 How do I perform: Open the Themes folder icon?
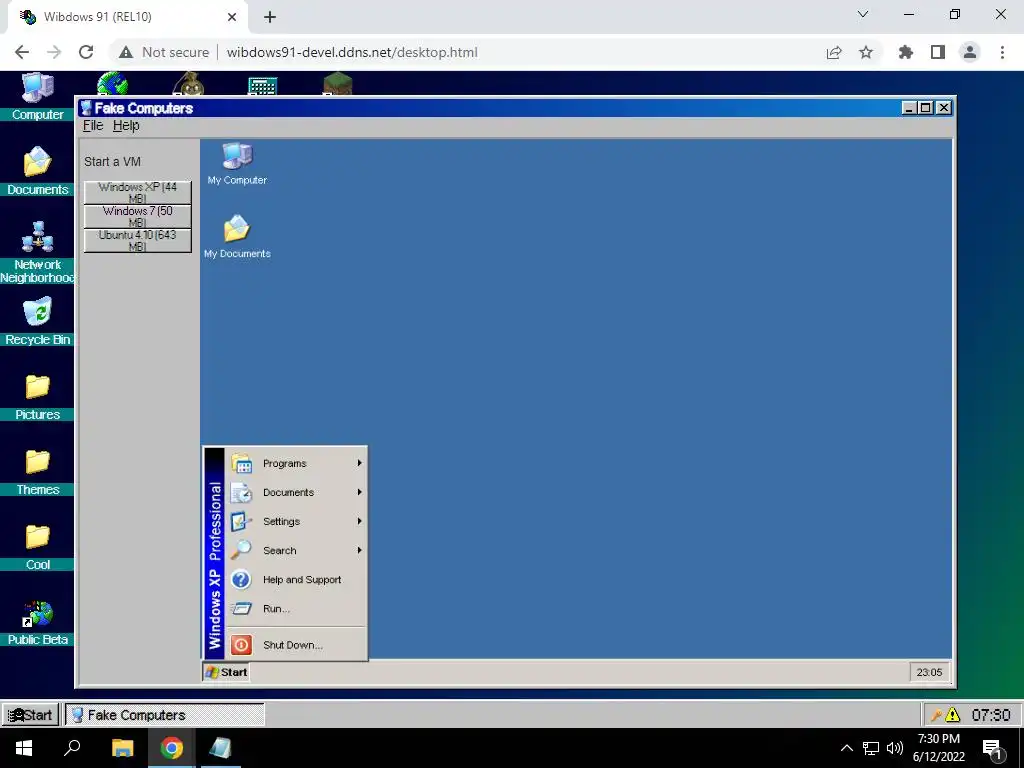(37, 462)
